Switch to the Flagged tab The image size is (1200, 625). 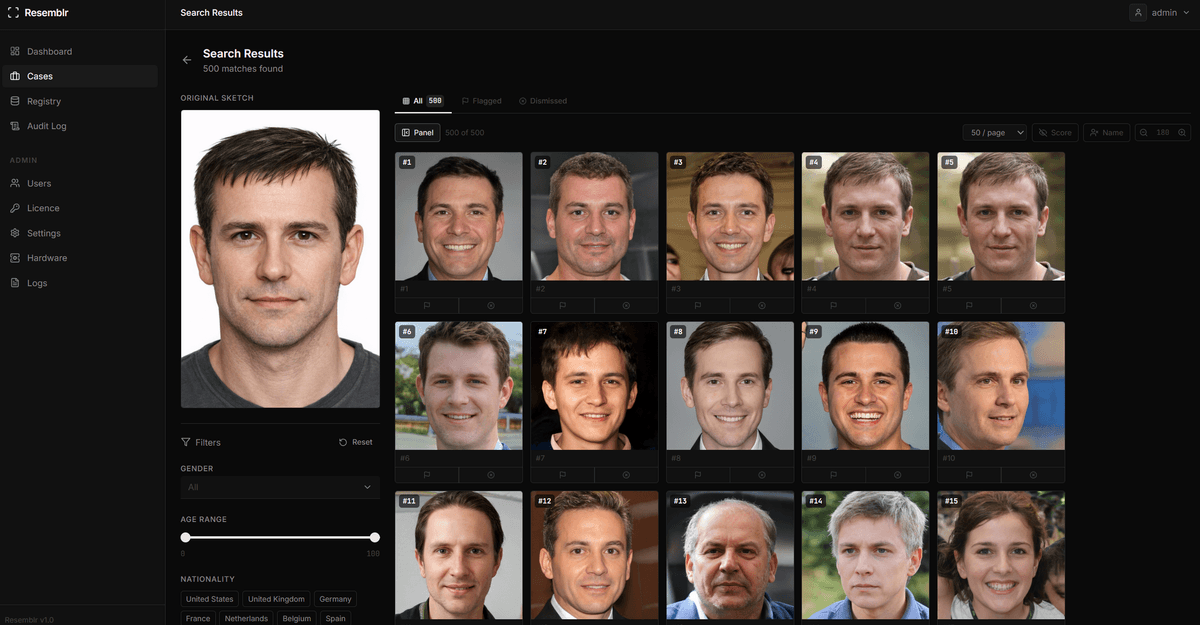[481, 101]
